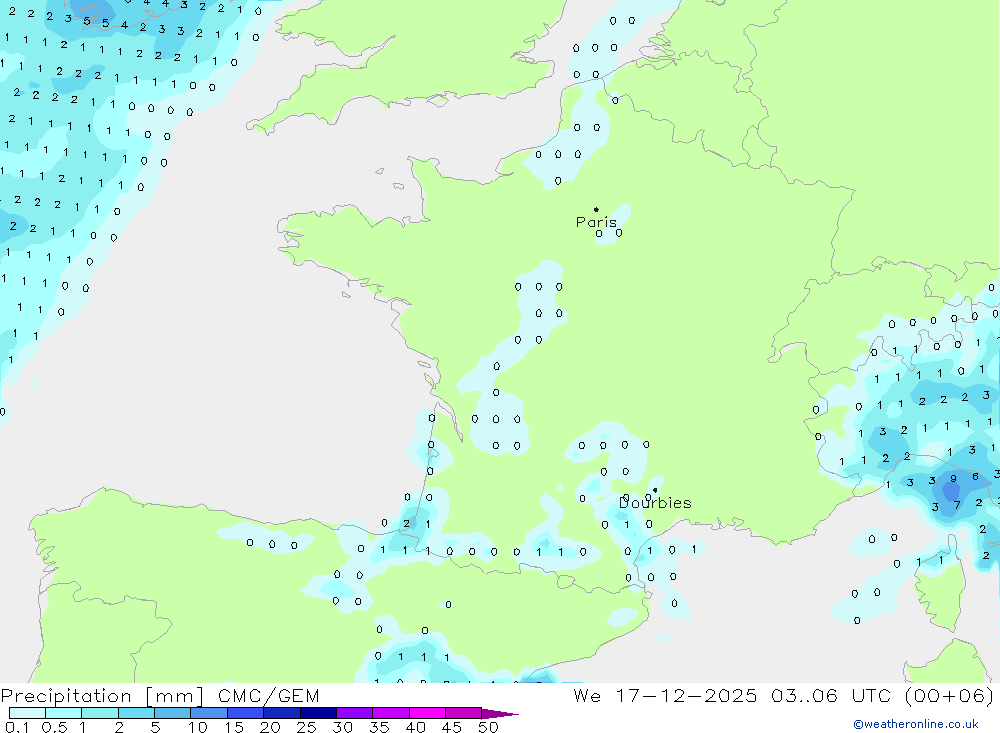The height and width of the screenshot is (733, 1000).
Task: Pick the 45–50 mm legend swatch
Action: click(464, 713)
